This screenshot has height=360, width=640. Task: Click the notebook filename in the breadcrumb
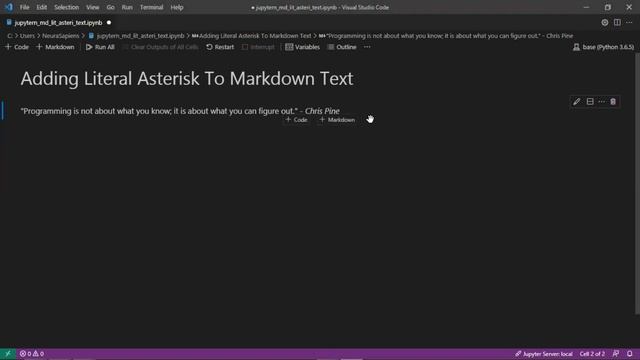click(140, 36)
